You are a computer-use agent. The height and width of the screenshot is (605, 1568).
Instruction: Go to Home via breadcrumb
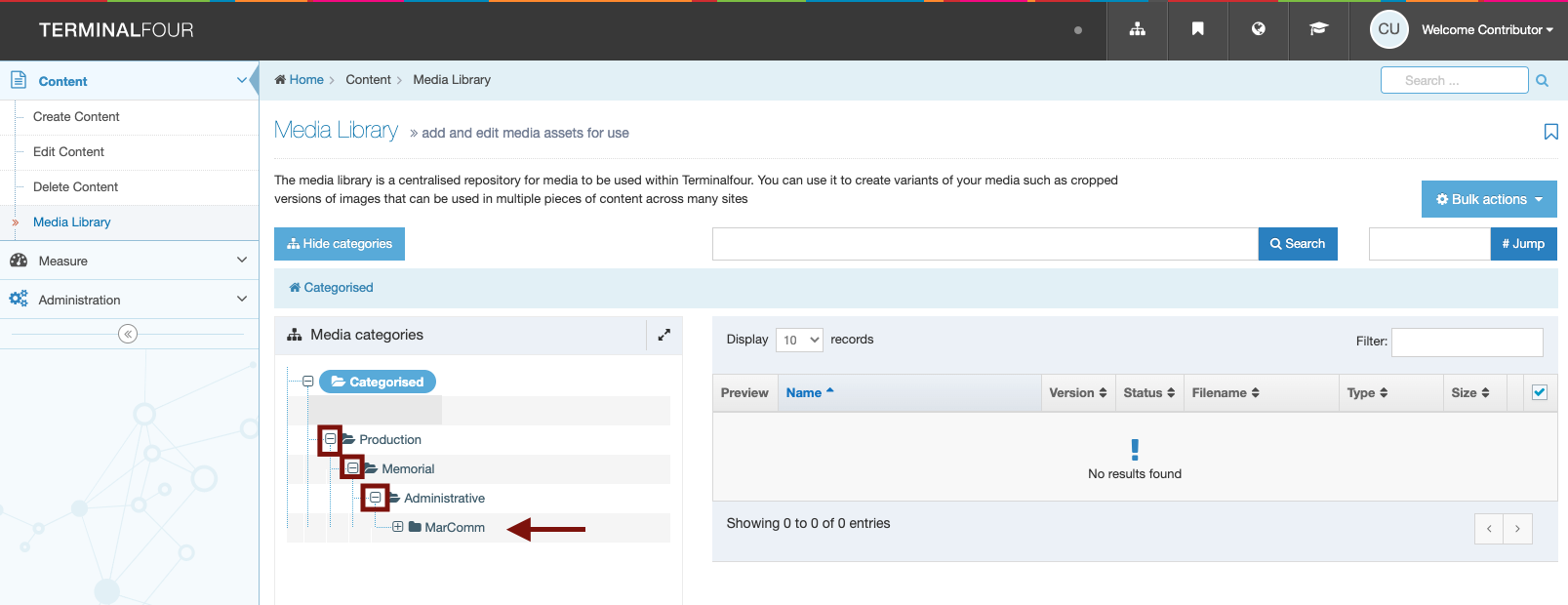pos(300,80)
